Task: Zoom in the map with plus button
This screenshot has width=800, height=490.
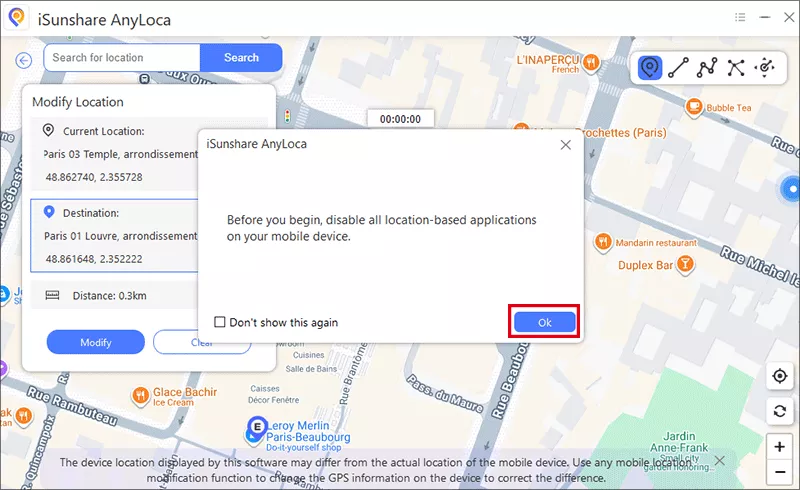Action: 780,447
